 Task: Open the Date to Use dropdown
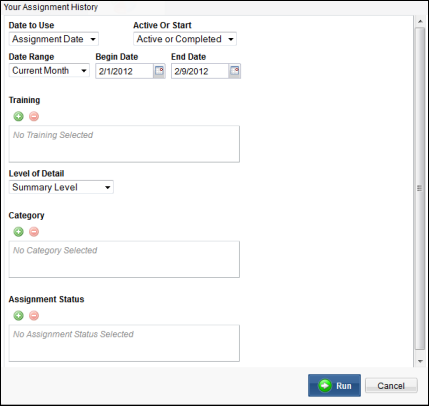tap(54, 39)
